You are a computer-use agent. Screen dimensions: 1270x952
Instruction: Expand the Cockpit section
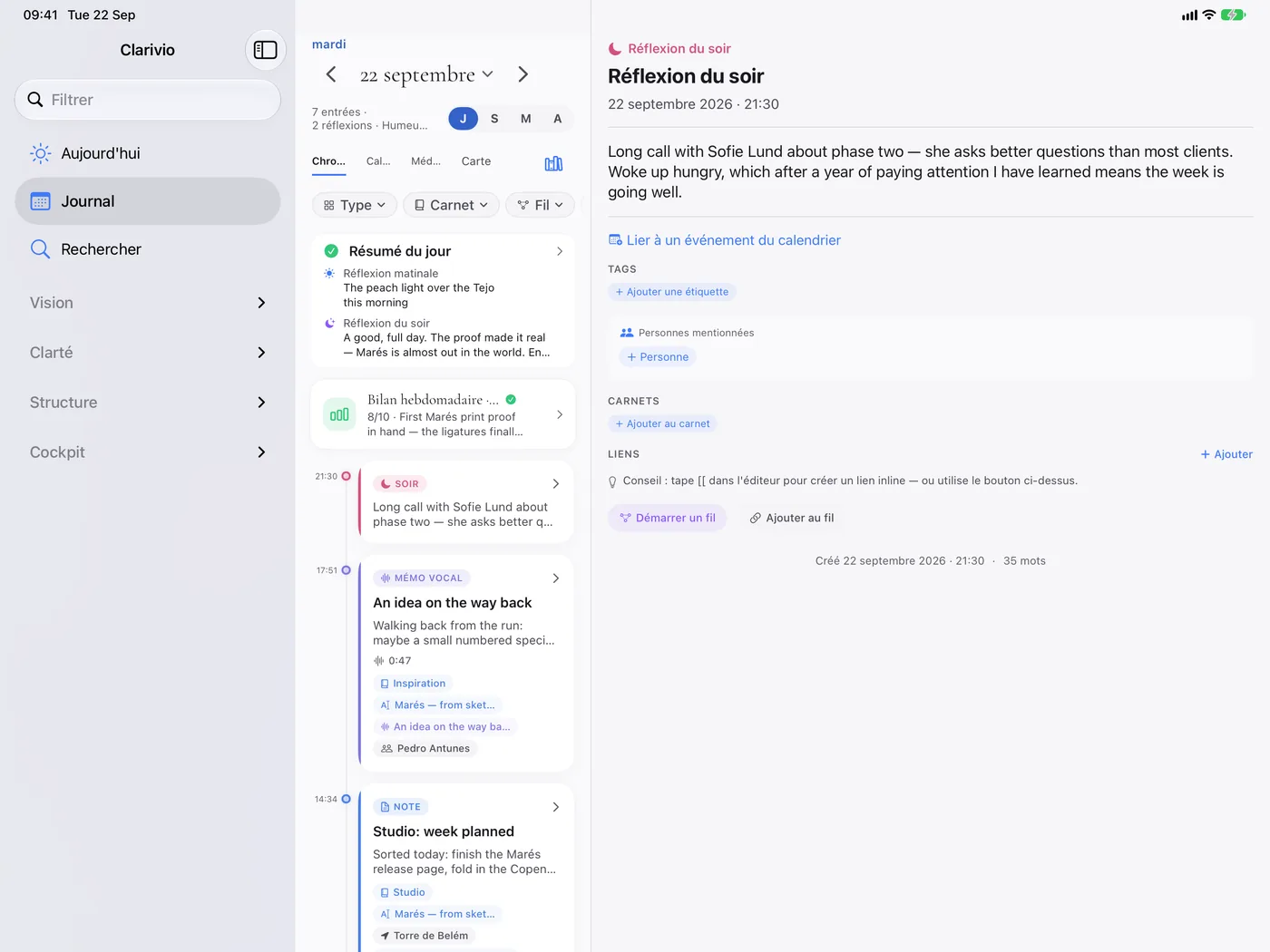[148, 452]
